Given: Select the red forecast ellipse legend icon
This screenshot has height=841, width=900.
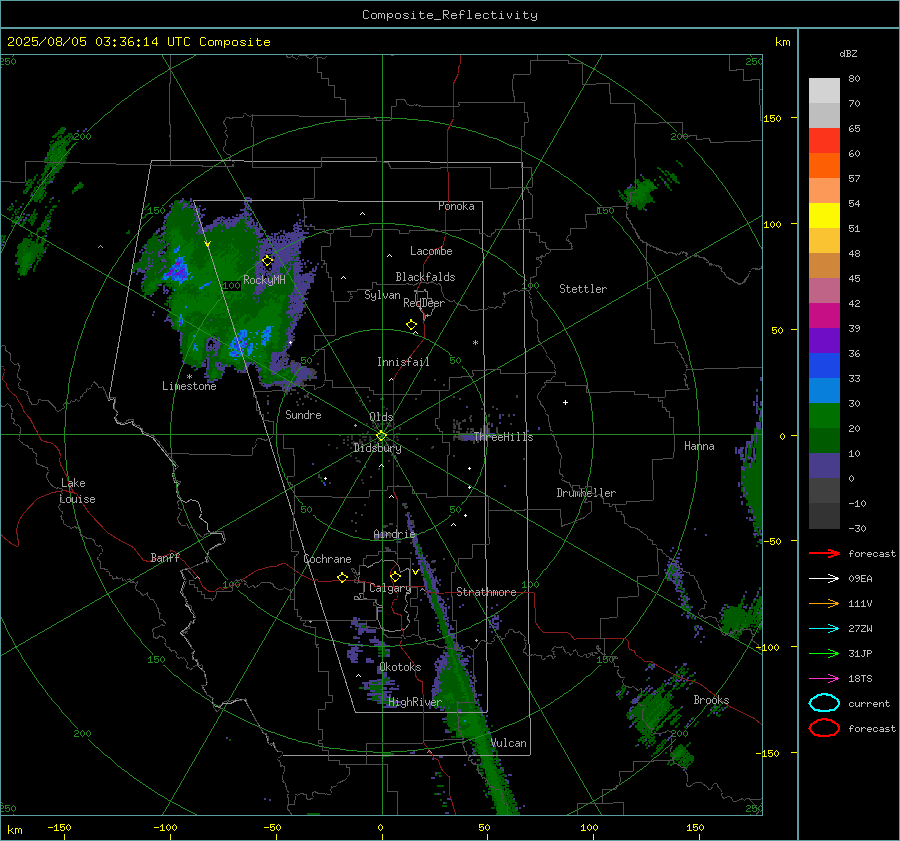Looking at the screenshot, I should pyautogui.click(x=824, y=728).
